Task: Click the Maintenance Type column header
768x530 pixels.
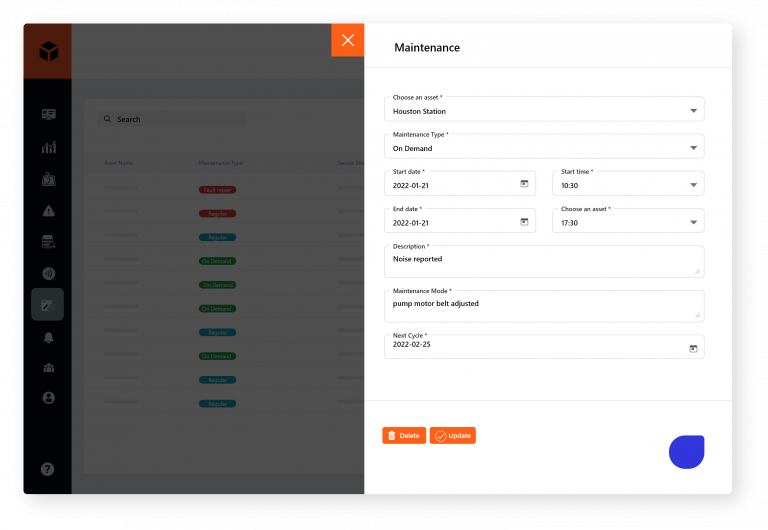Action: click(220, 163)
